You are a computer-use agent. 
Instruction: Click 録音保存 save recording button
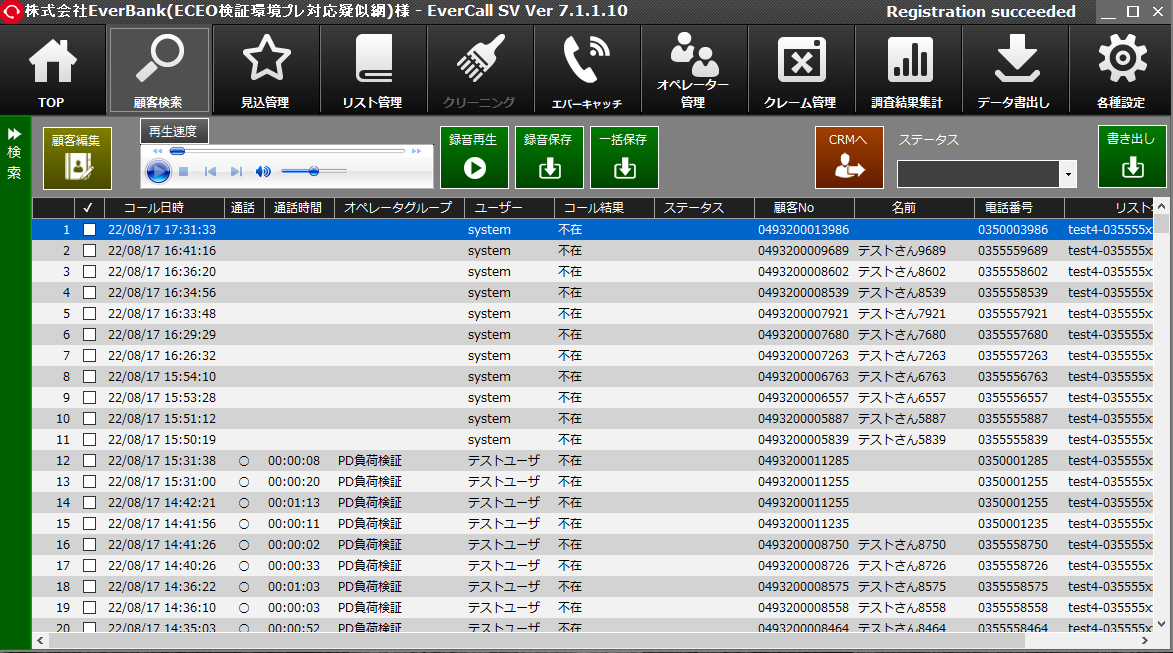point(549,157)
